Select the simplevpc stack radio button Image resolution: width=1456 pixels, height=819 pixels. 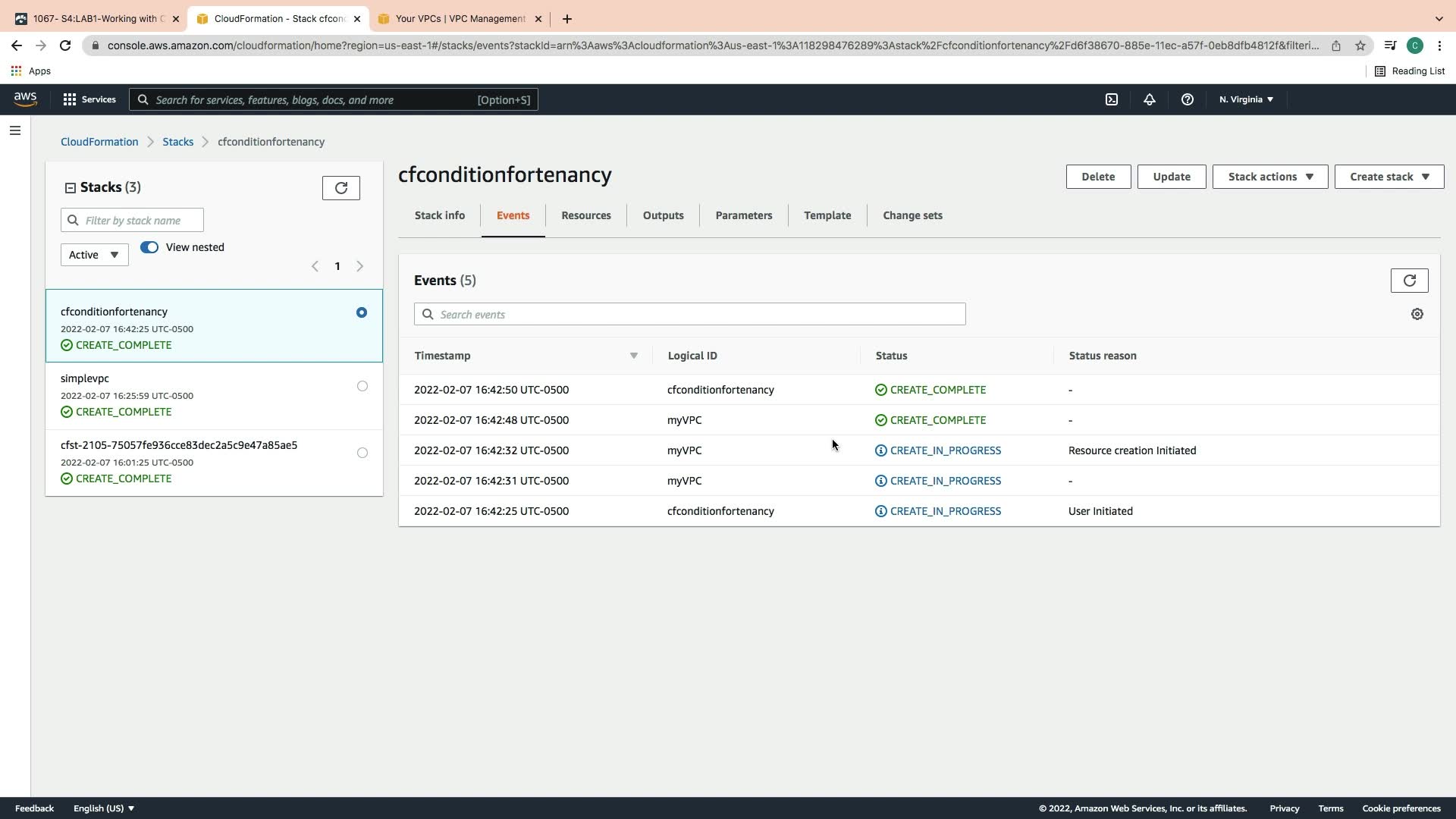pyautogui.click(x=362, y=386)
